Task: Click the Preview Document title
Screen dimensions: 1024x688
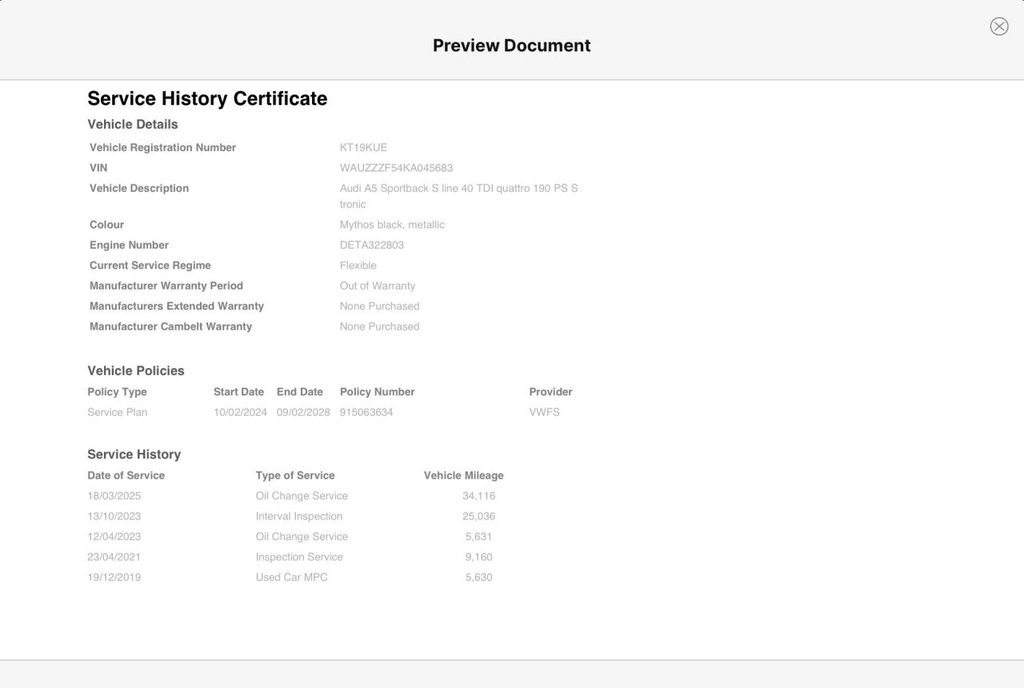Action: [511, 46]
